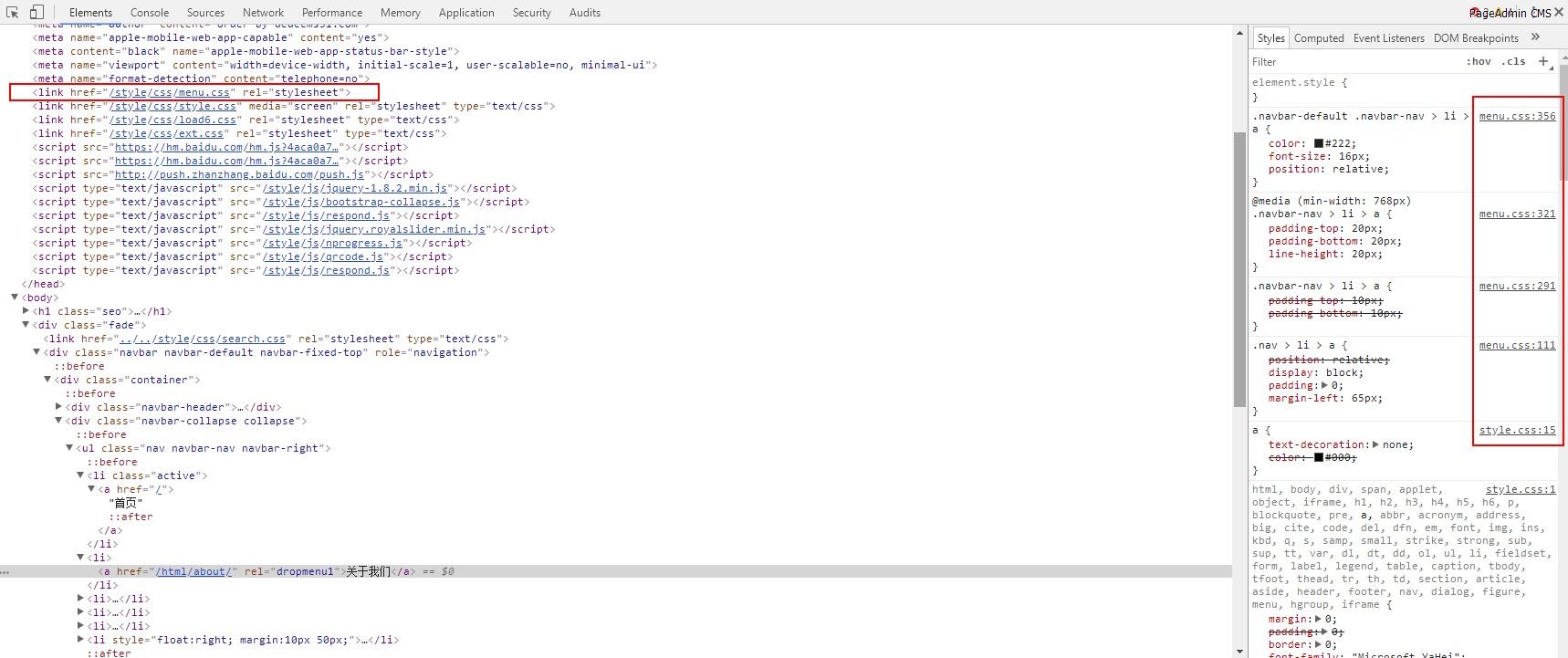Image resolution: width=1568 pixels, height=658 pixels.
Task: Open the push.zhanzhang.baidu.com/push.js script link
Action: tap(239, 174)
